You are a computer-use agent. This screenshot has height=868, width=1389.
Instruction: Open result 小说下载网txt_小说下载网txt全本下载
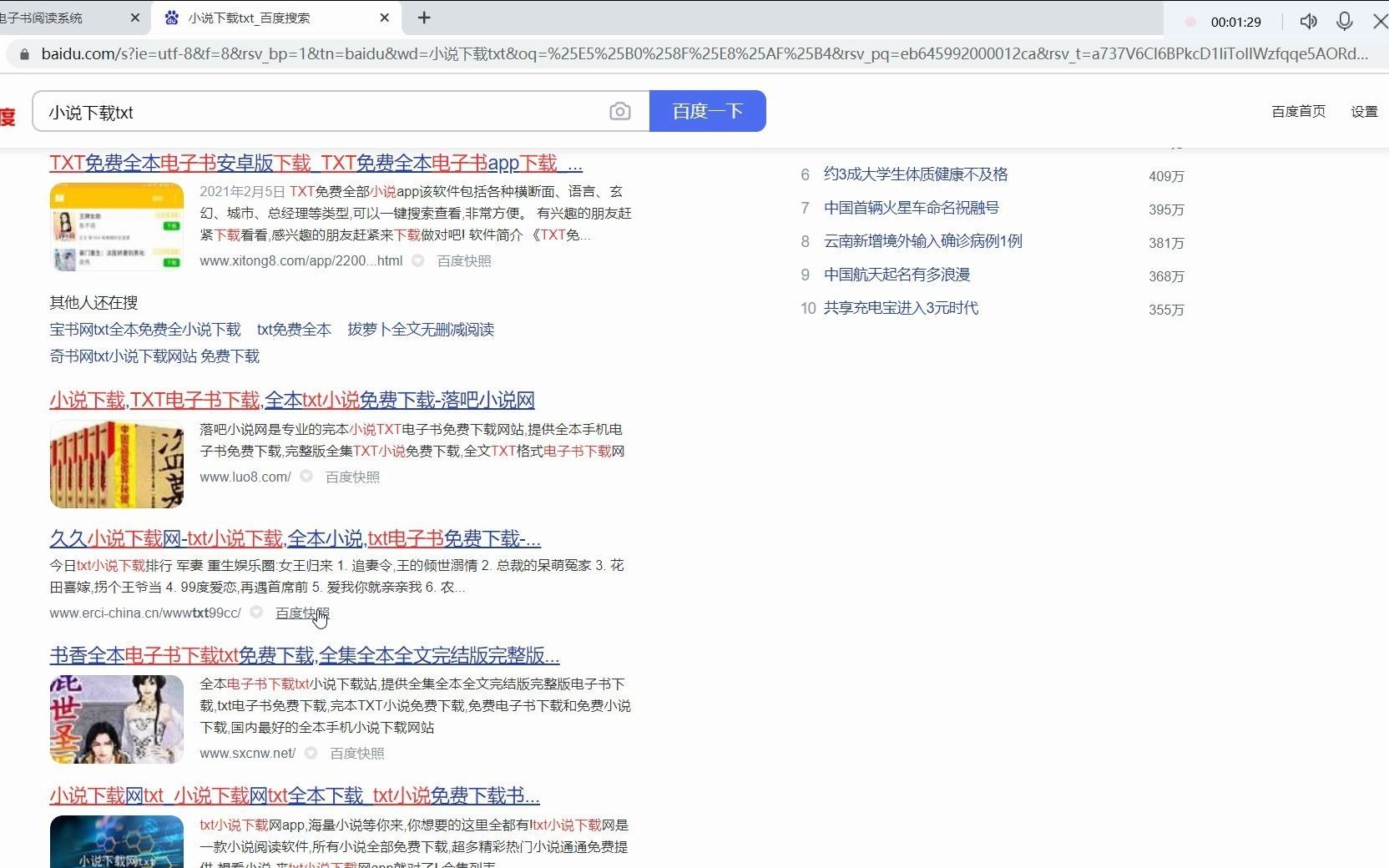click(x=295, y=795)
